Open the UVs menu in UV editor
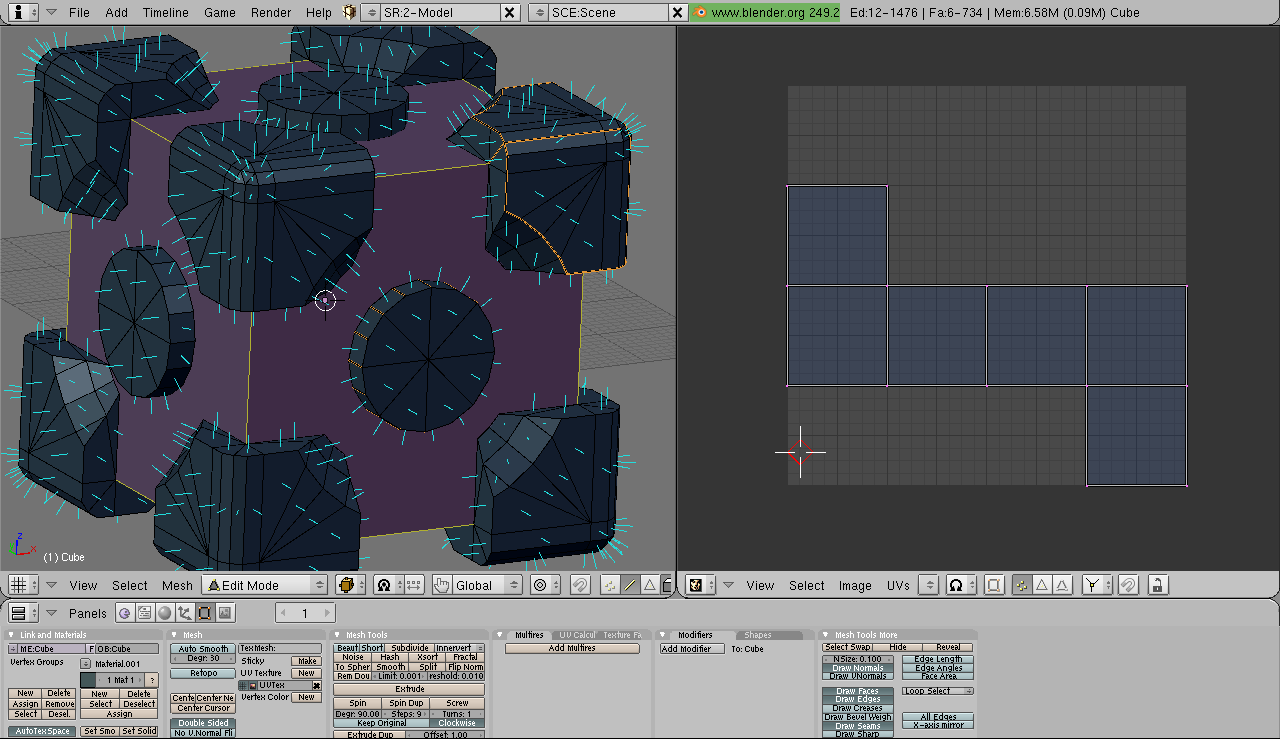 coord(898,585)
